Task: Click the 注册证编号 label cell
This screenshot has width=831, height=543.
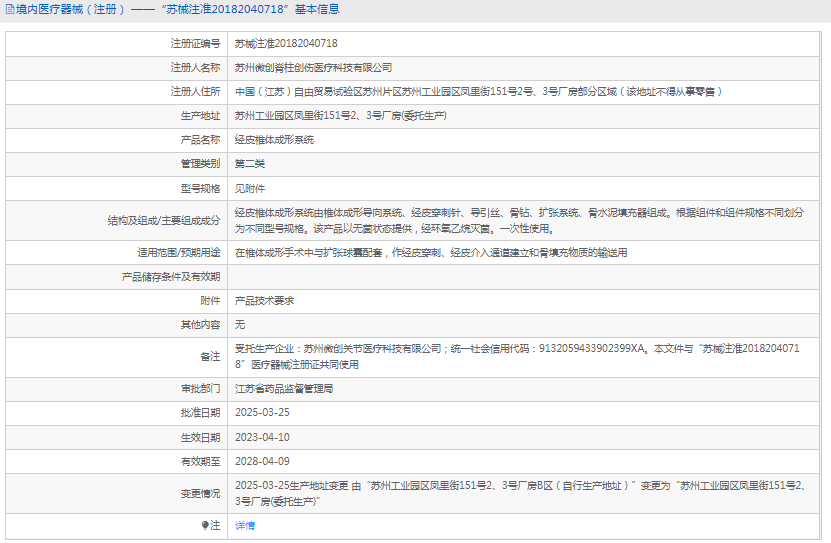Action: coord(195,43)
